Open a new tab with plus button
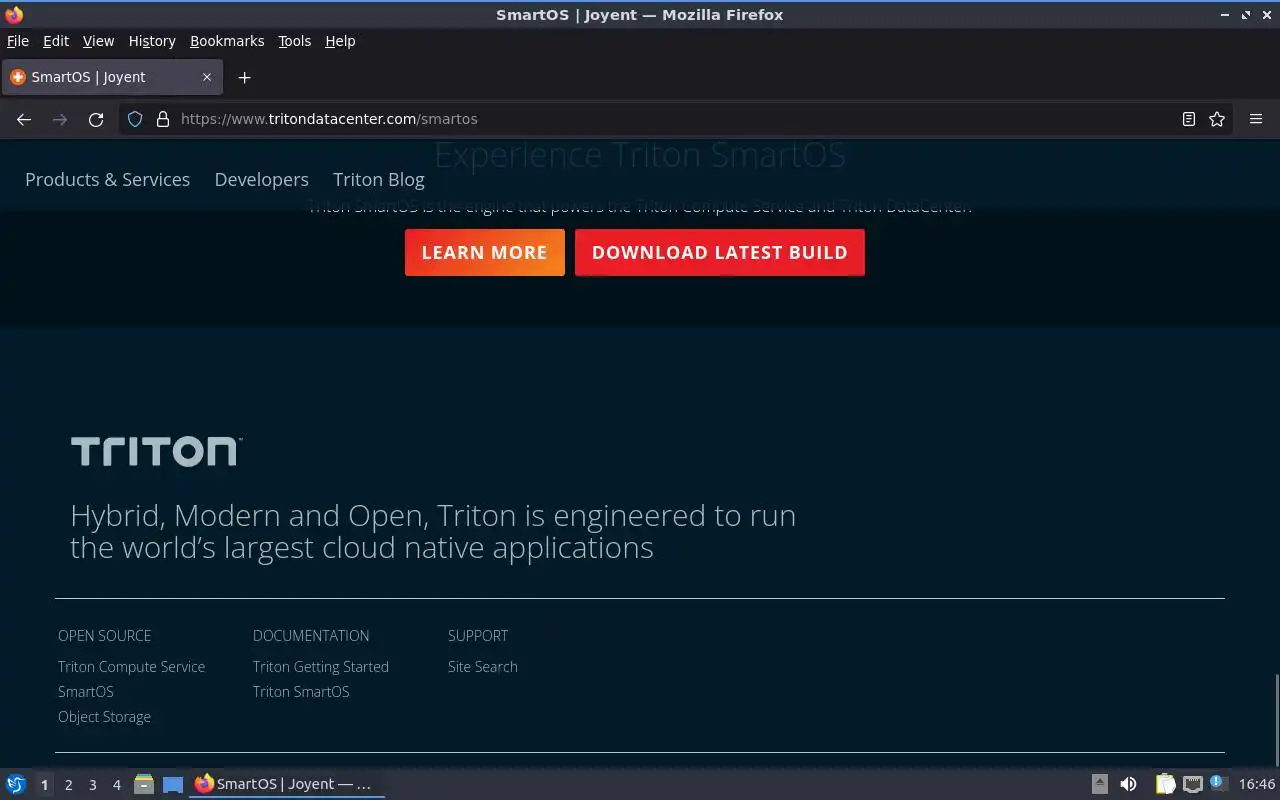Image resolution: width=1280 pixels, height=800 pixels. [x=244, y=77]
